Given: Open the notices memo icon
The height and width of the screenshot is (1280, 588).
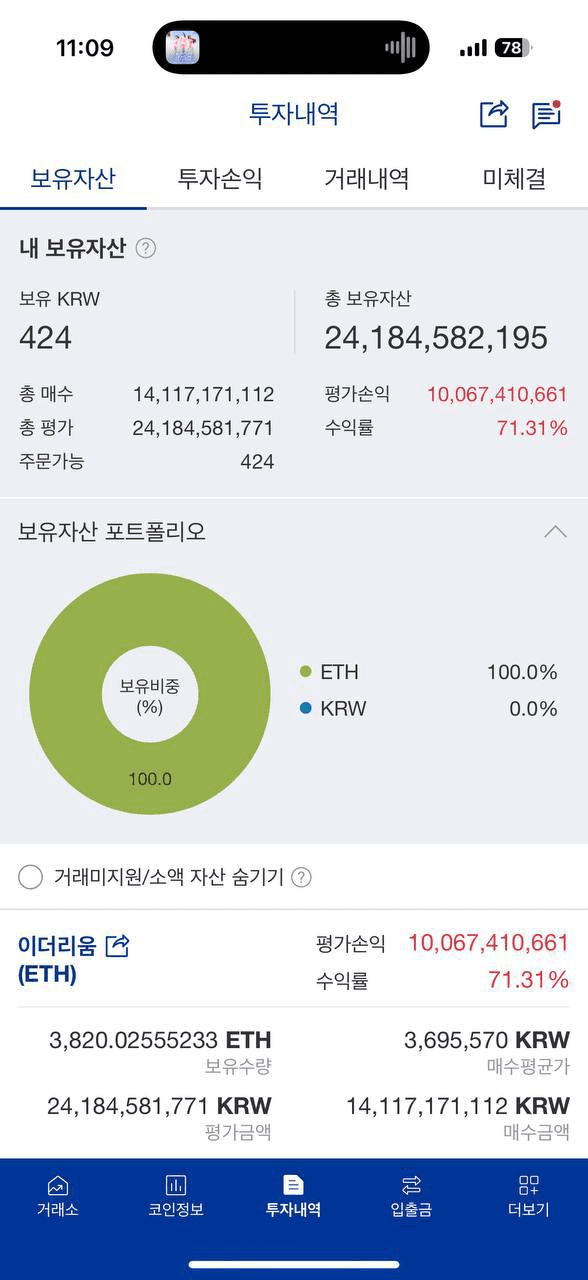Looking at the screenshot, I should [546, 114].
